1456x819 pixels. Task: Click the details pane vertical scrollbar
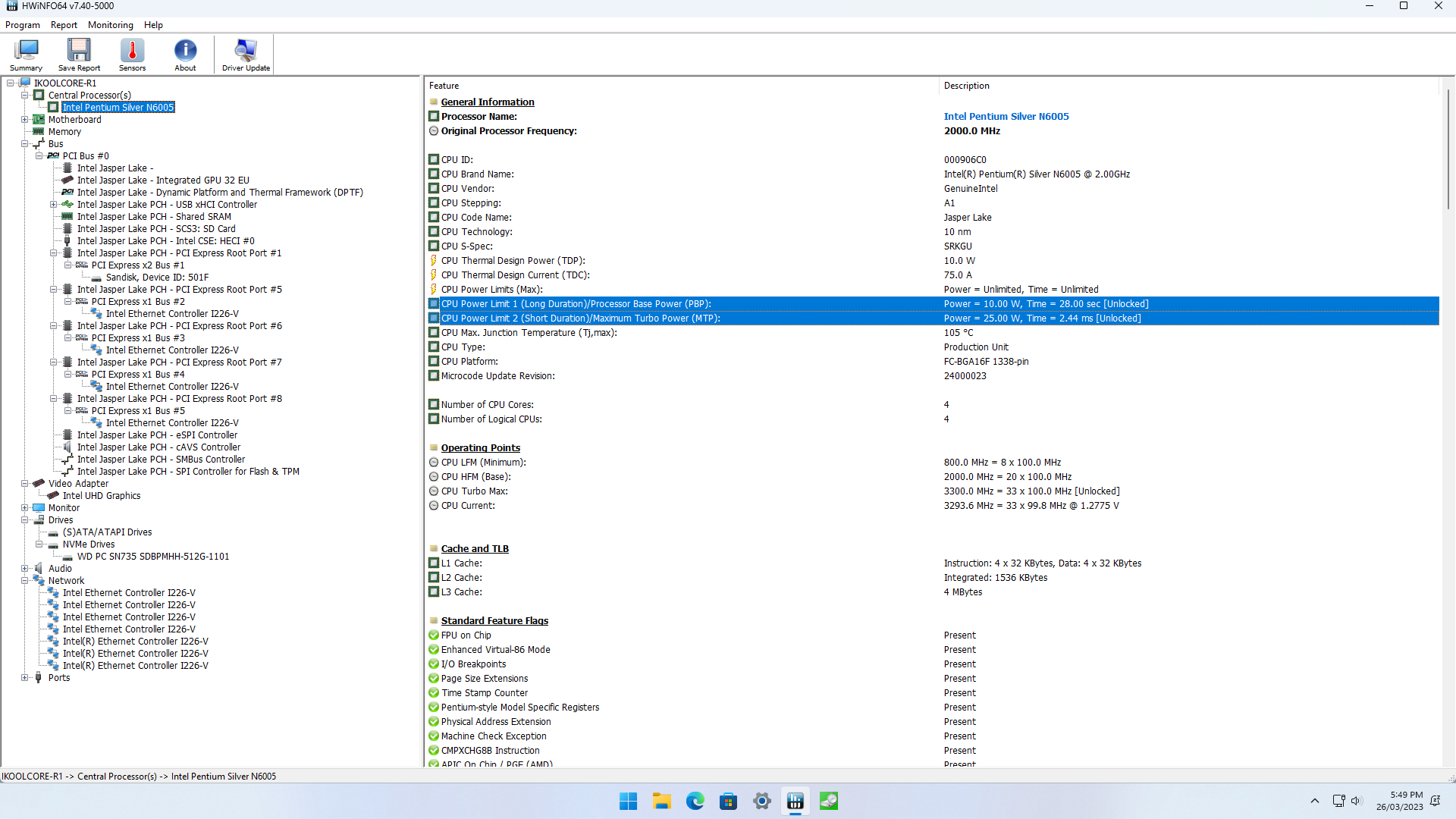[x=1447, y=150]
